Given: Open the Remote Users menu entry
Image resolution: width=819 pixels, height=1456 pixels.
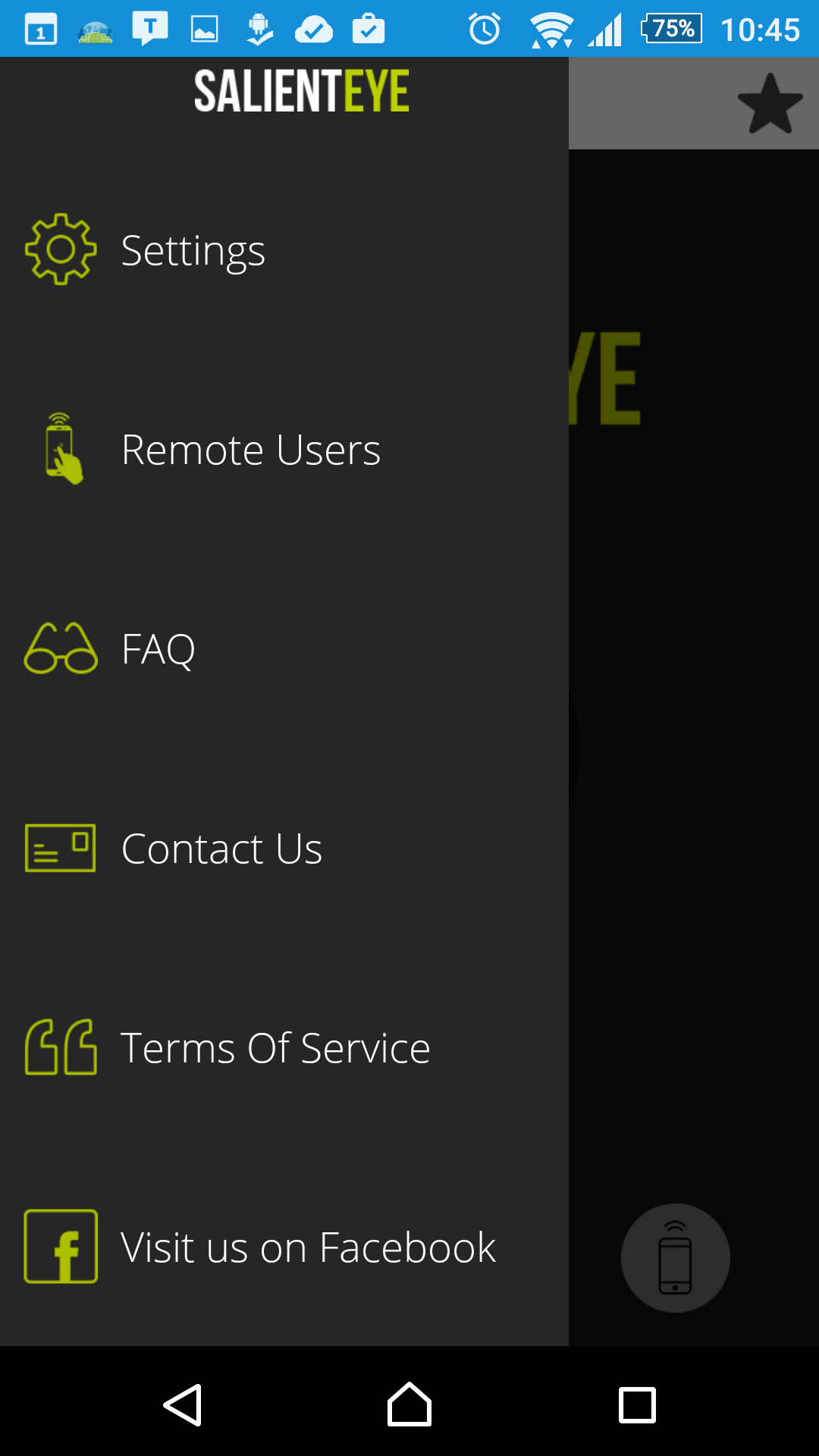Looking at the screenshot, I should point(284,449).
